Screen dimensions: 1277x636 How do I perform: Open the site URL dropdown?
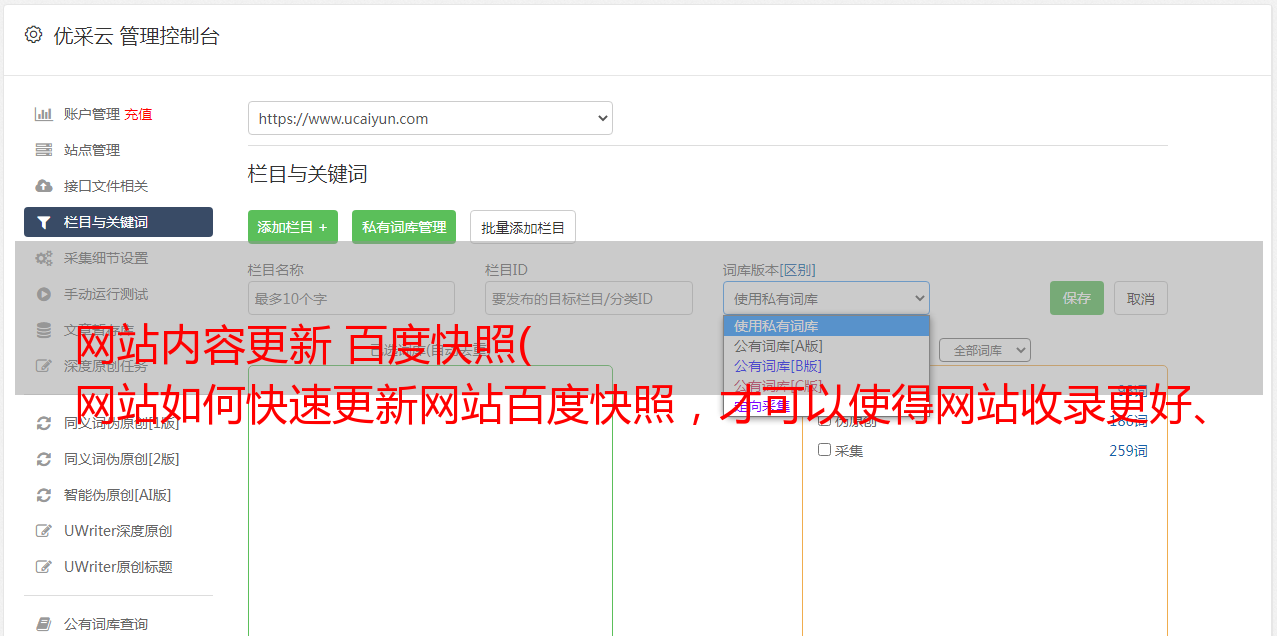(x=430, y=118)
